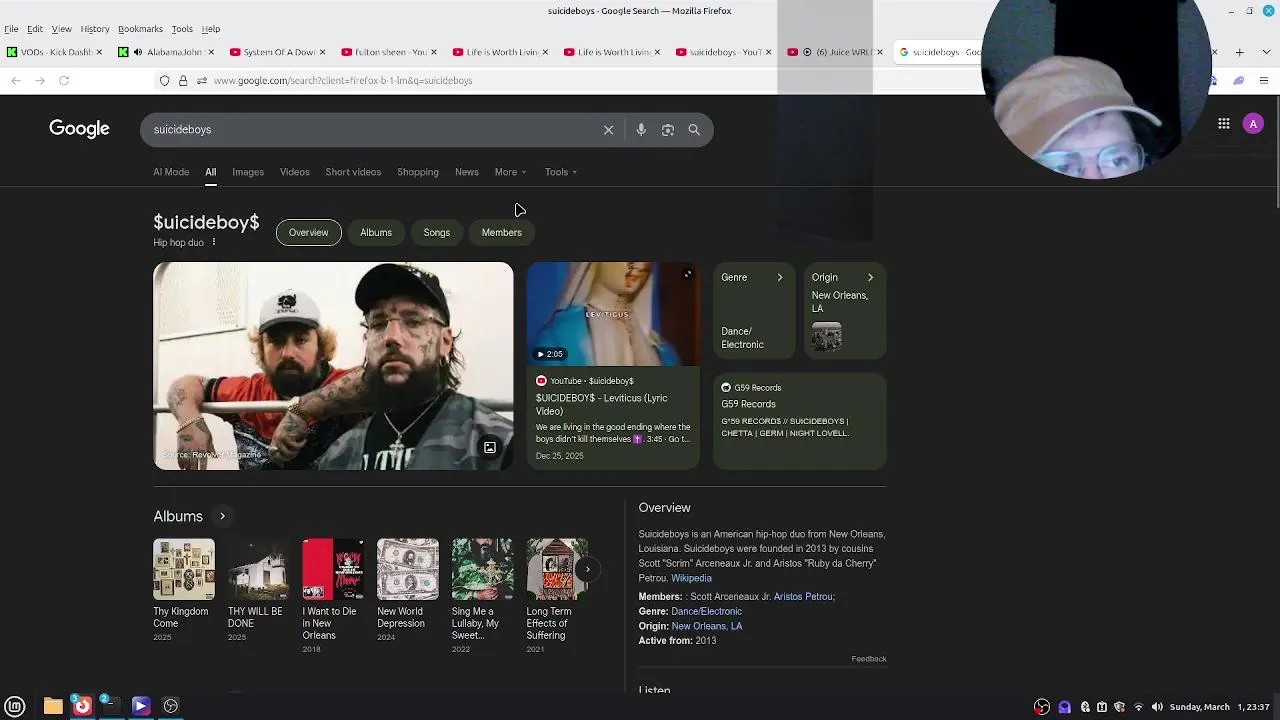Viewport: 1280px width, 720px height.
Task: Open three-dot menu next to Hip hop duo
Action: 214,242
